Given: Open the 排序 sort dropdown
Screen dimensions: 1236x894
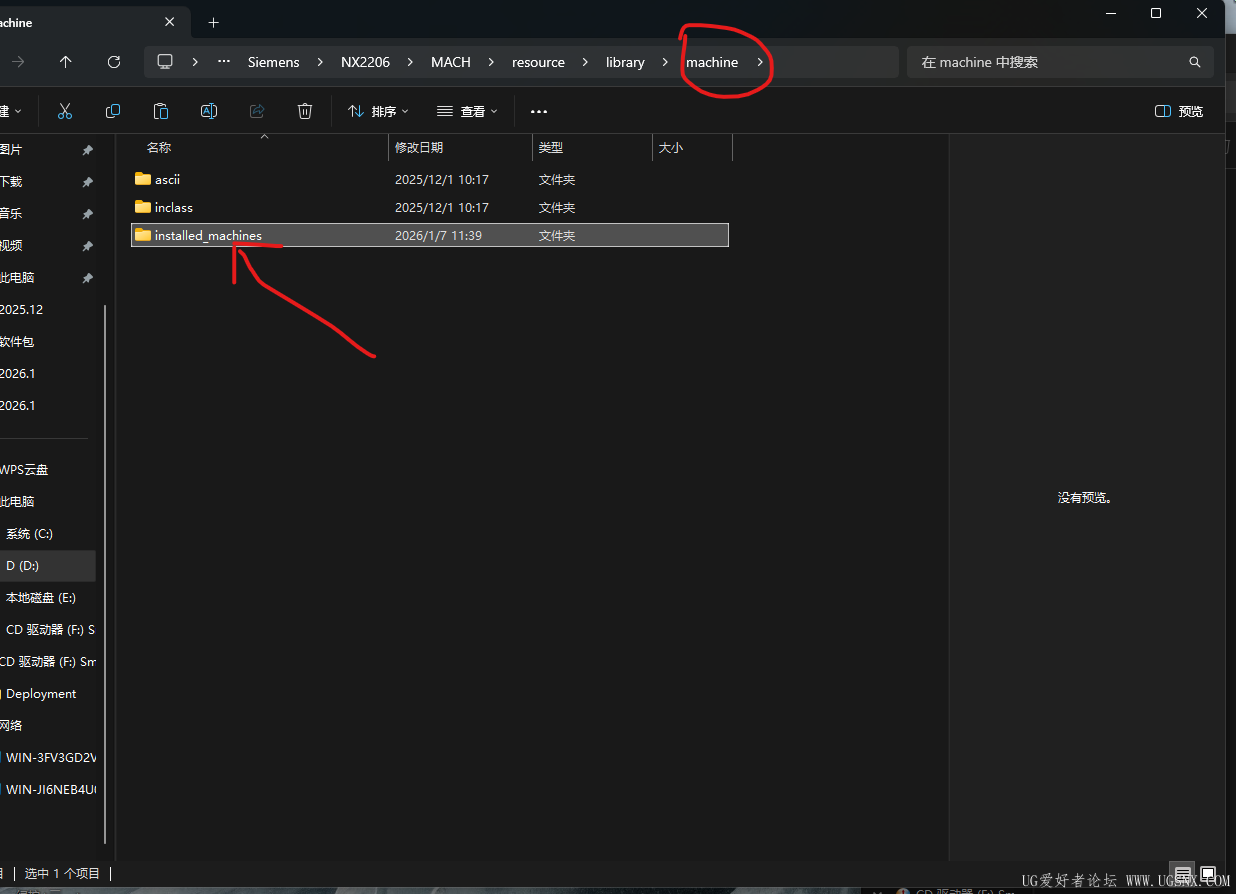Looking at the screenshot, I should tap(378, 111).
